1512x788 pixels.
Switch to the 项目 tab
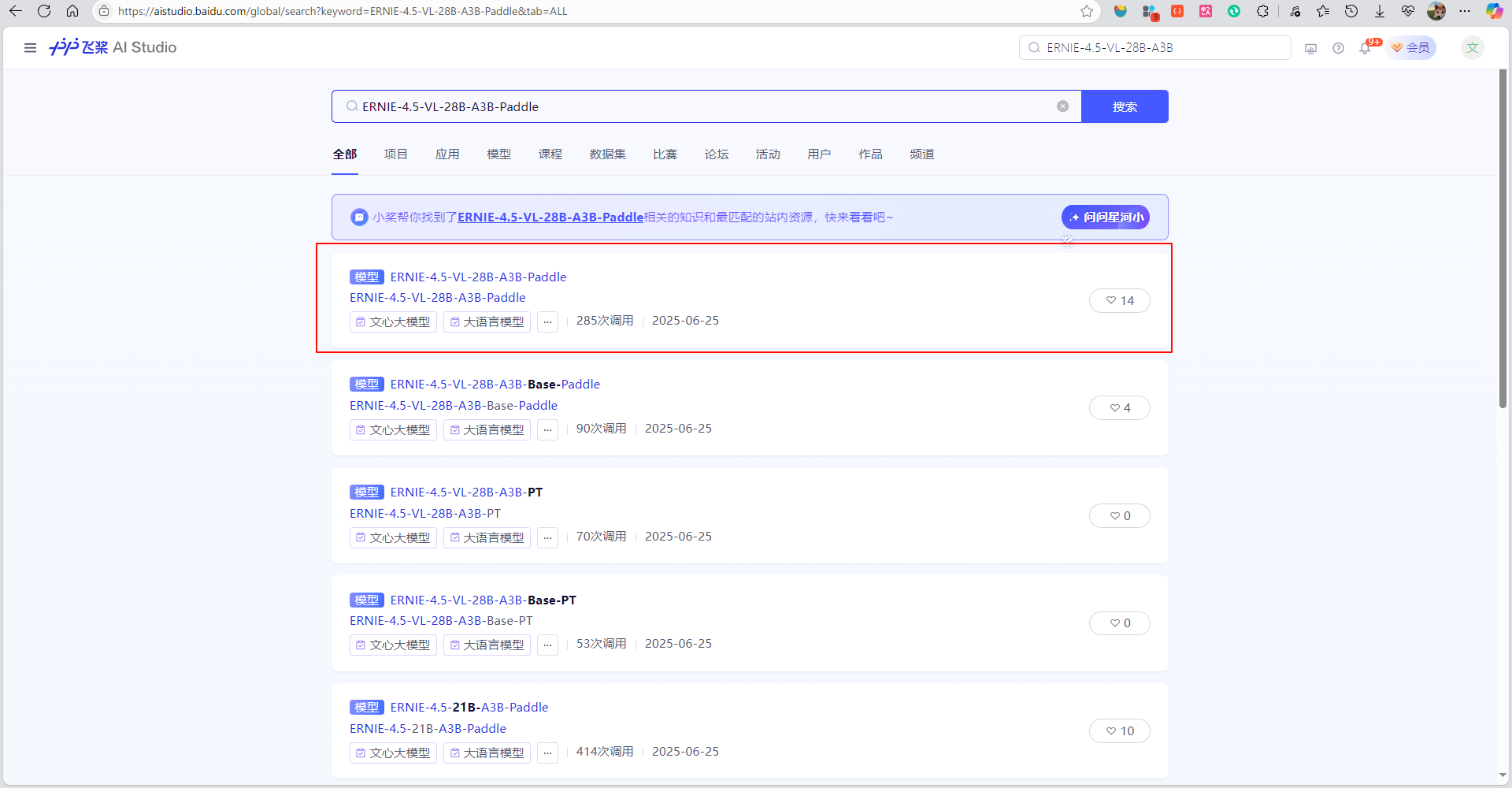click(396, 154)
